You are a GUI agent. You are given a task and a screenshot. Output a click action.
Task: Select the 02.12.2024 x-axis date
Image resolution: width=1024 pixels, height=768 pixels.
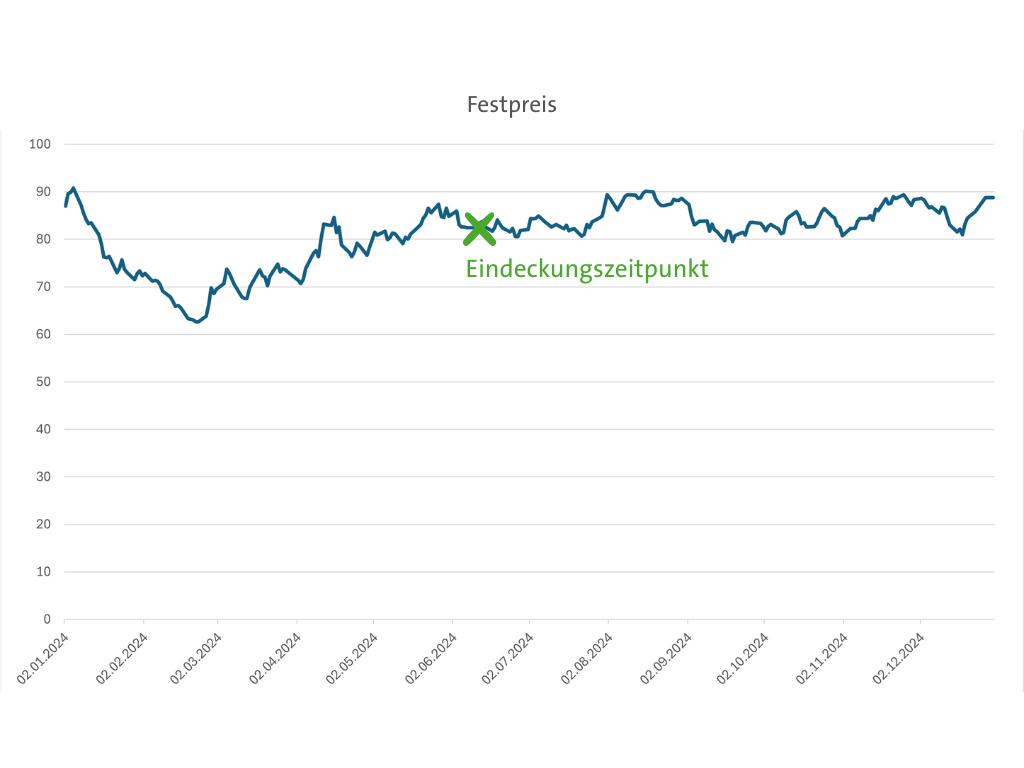[x=899, y=656]
